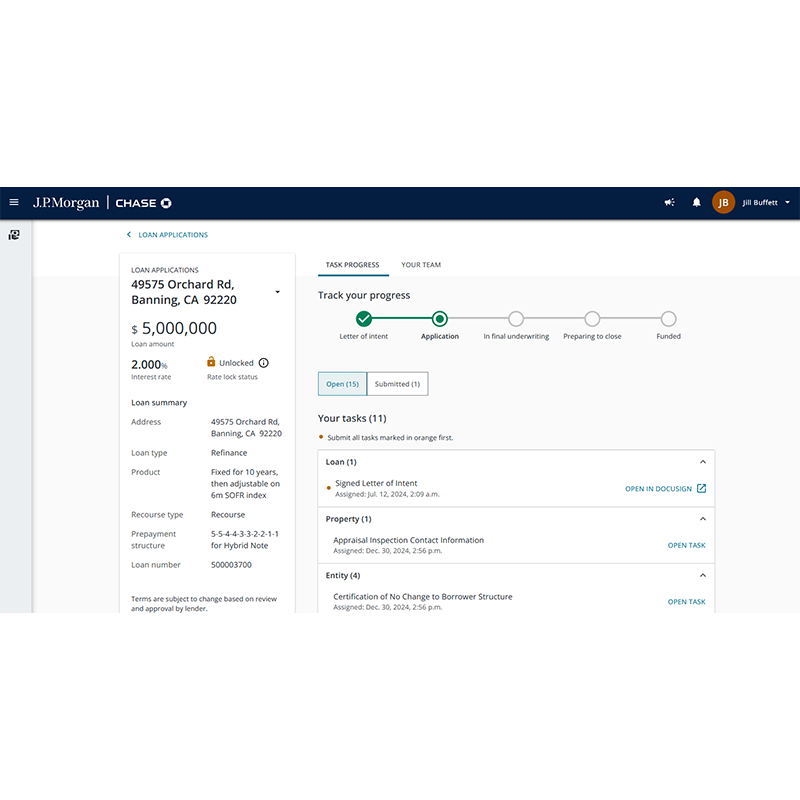
Task: Open task for Appraisal Inspection Contact Information
Action: pyautogui.click(x=686, y=546)
